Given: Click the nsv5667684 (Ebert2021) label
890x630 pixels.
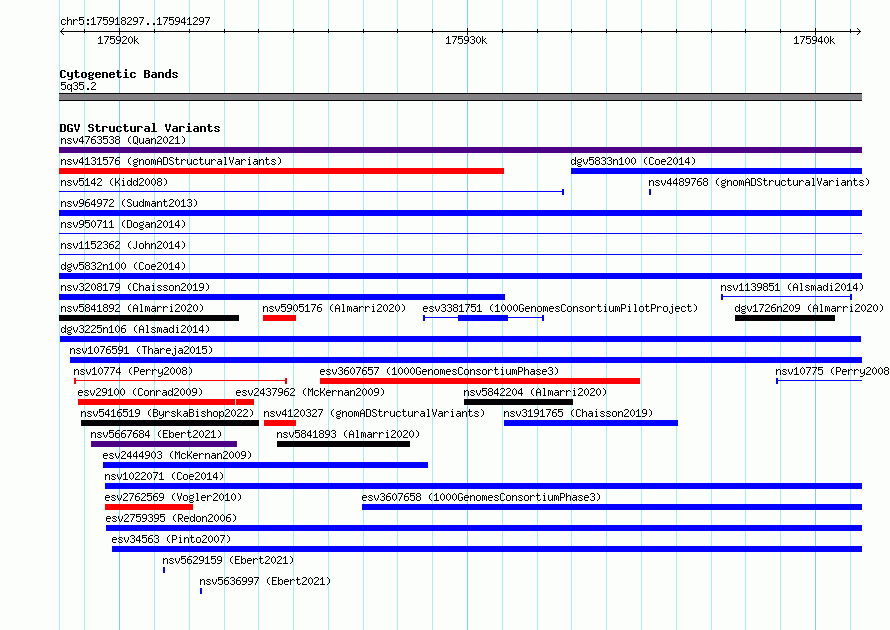Looking at the screenshot, I should [x=156, y=434].
